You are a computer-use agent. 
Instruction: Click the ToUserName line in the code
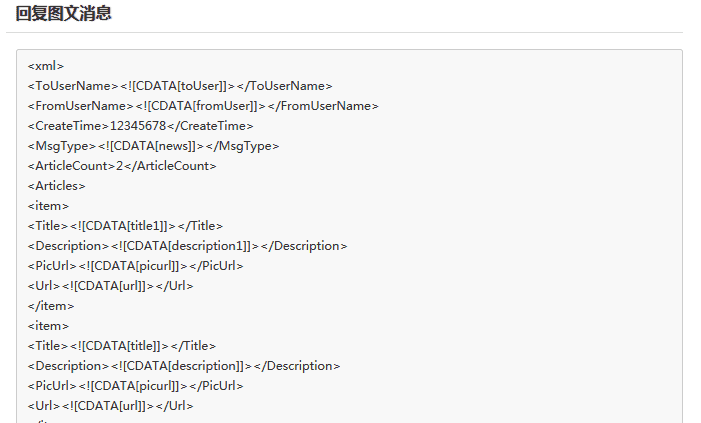pyautogui.click(x=180, y=86)
